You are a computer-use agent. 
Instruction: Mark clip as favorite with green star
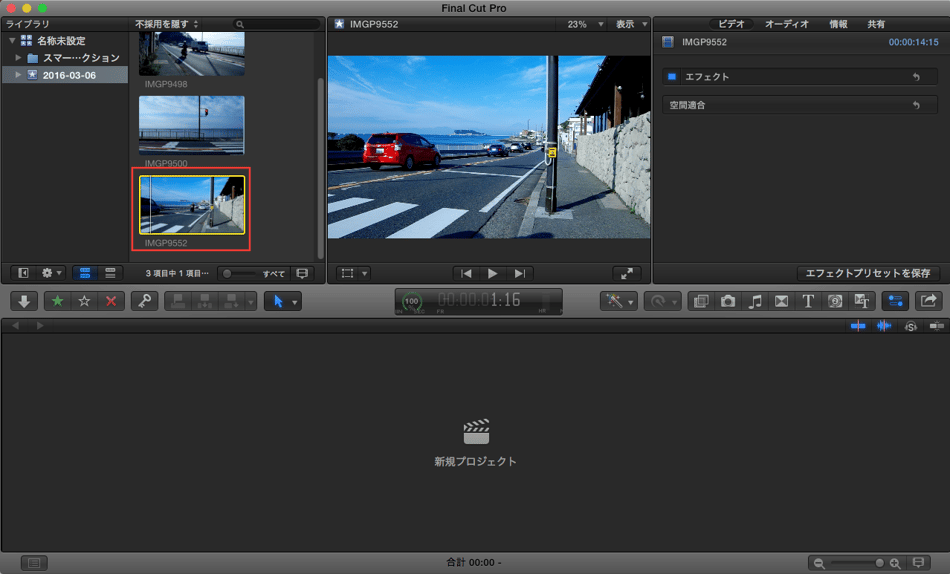coord(56,301)
